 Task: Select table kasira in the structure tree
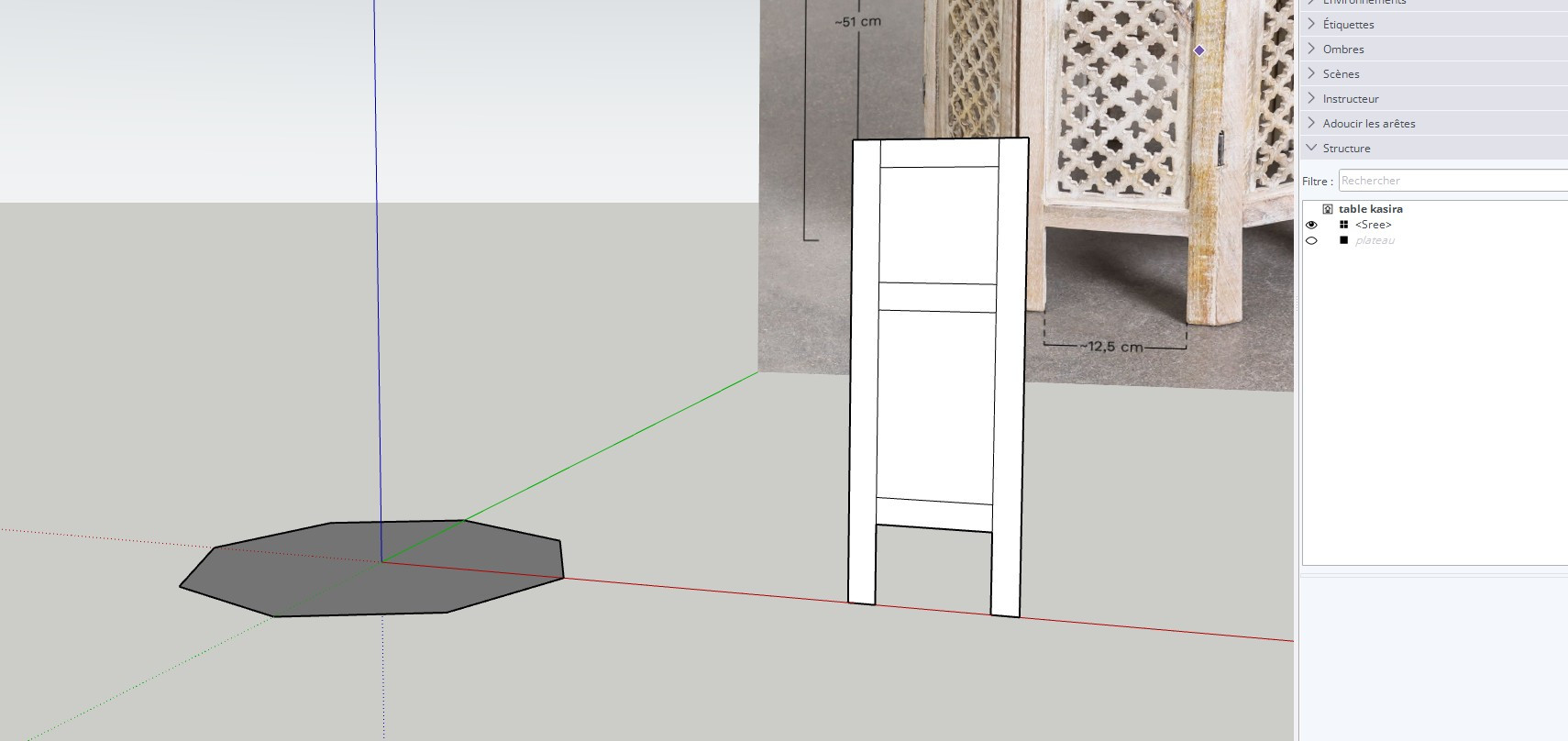click(1370, 209)
